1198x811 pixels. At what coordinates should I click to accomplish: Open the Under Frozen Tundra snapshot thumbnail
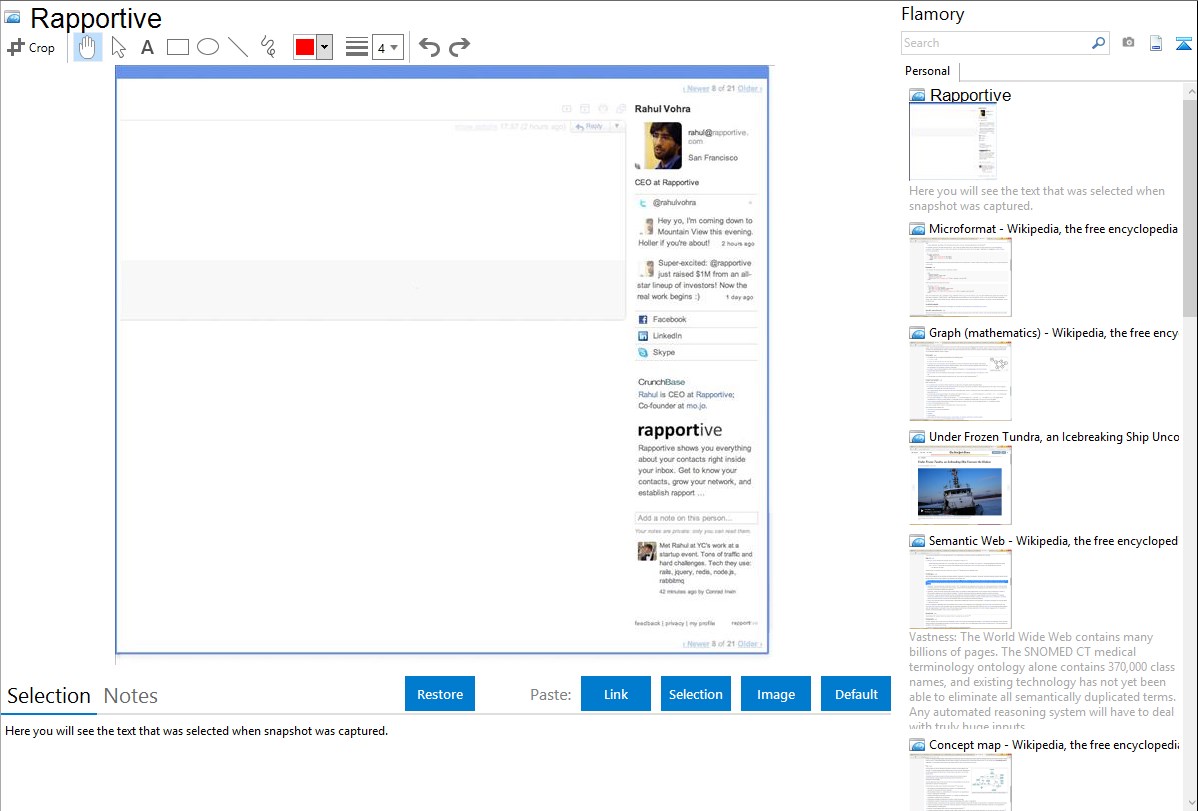point(960,485)
